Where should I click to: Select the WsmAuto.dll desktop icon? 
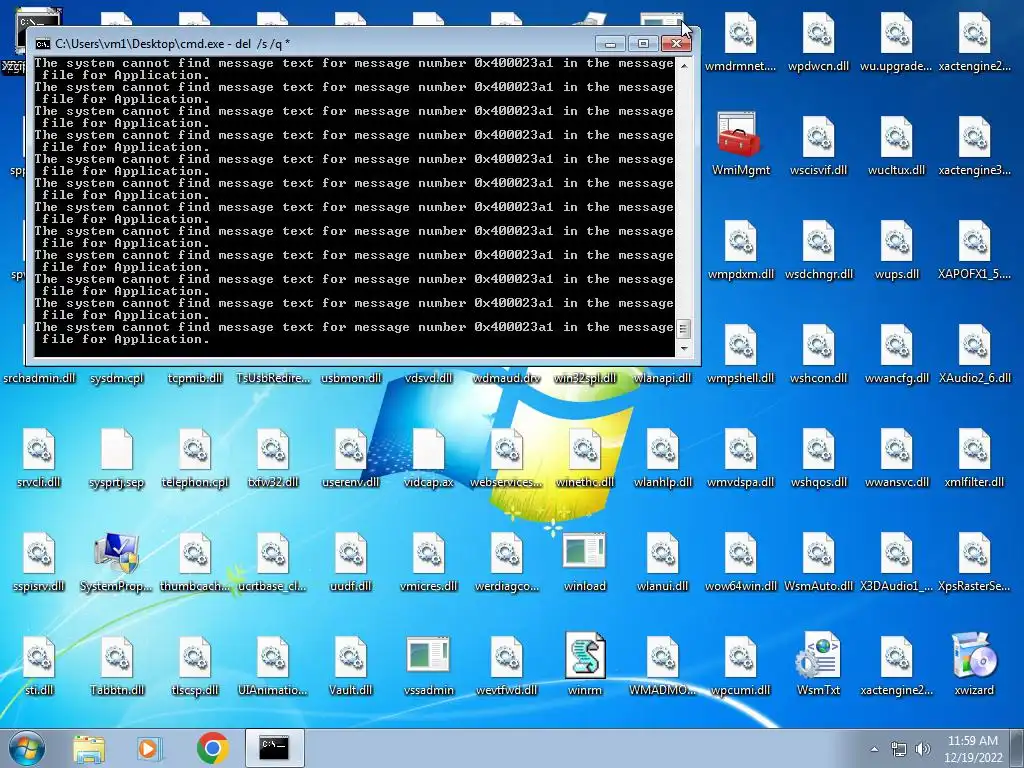818,552
